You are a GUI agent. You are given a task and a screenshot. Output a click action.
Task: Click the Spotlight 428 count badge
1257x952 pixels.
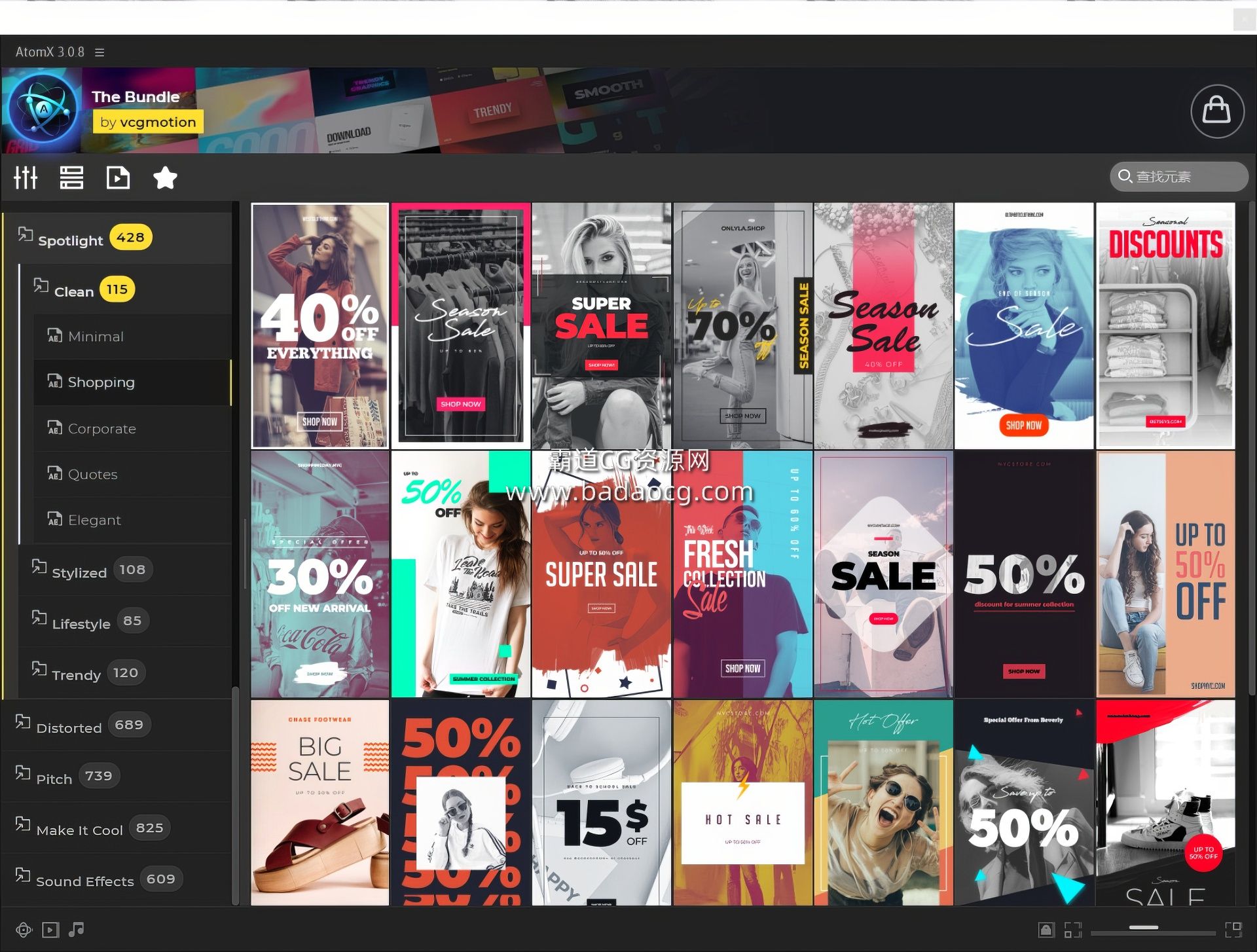click(130, 238)
